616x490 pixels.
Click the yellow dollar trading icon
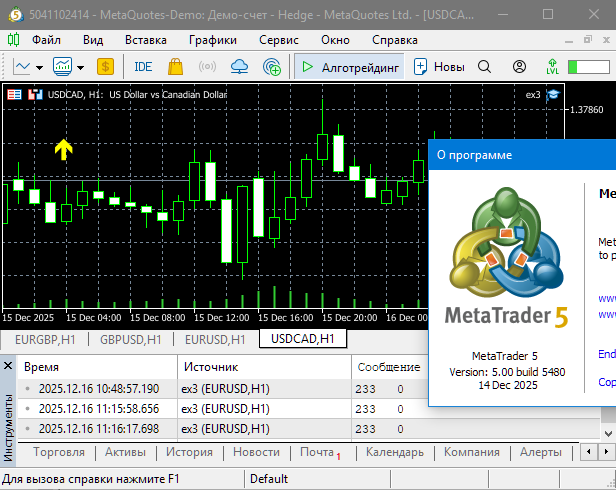(105, 67)
